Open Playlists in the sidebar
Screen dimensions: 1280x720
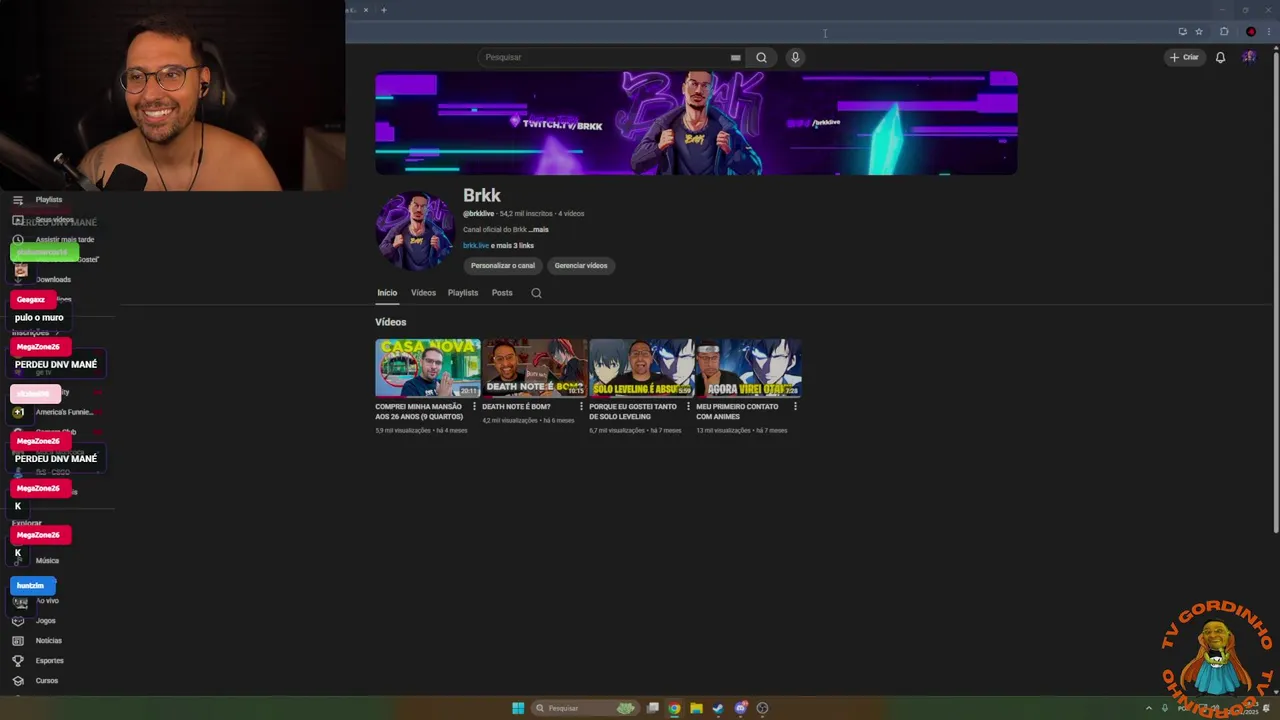[x=48, y=200]
